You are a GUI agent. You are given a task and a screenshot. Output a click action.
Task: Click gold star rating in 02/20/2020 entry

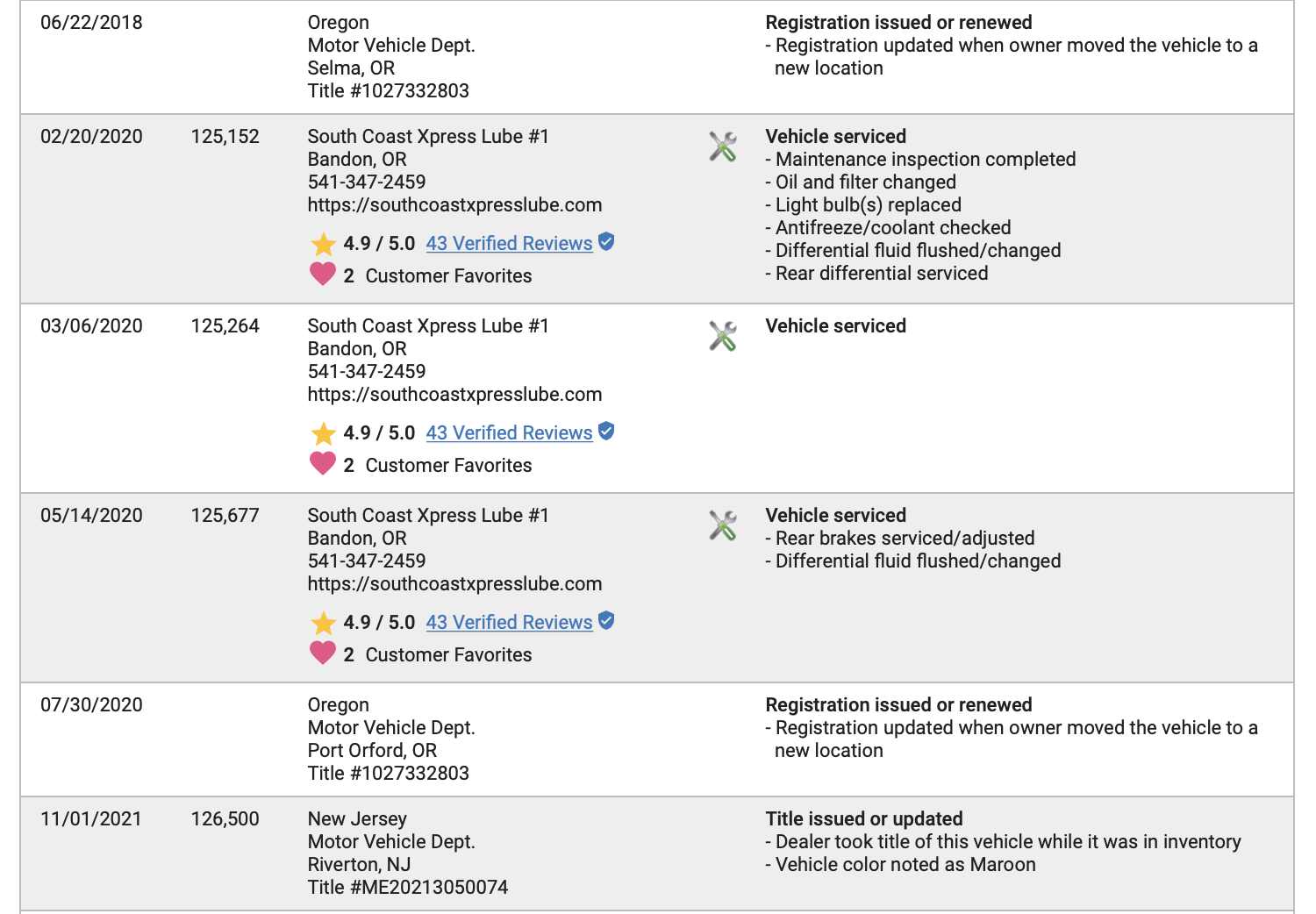(324, 244)
